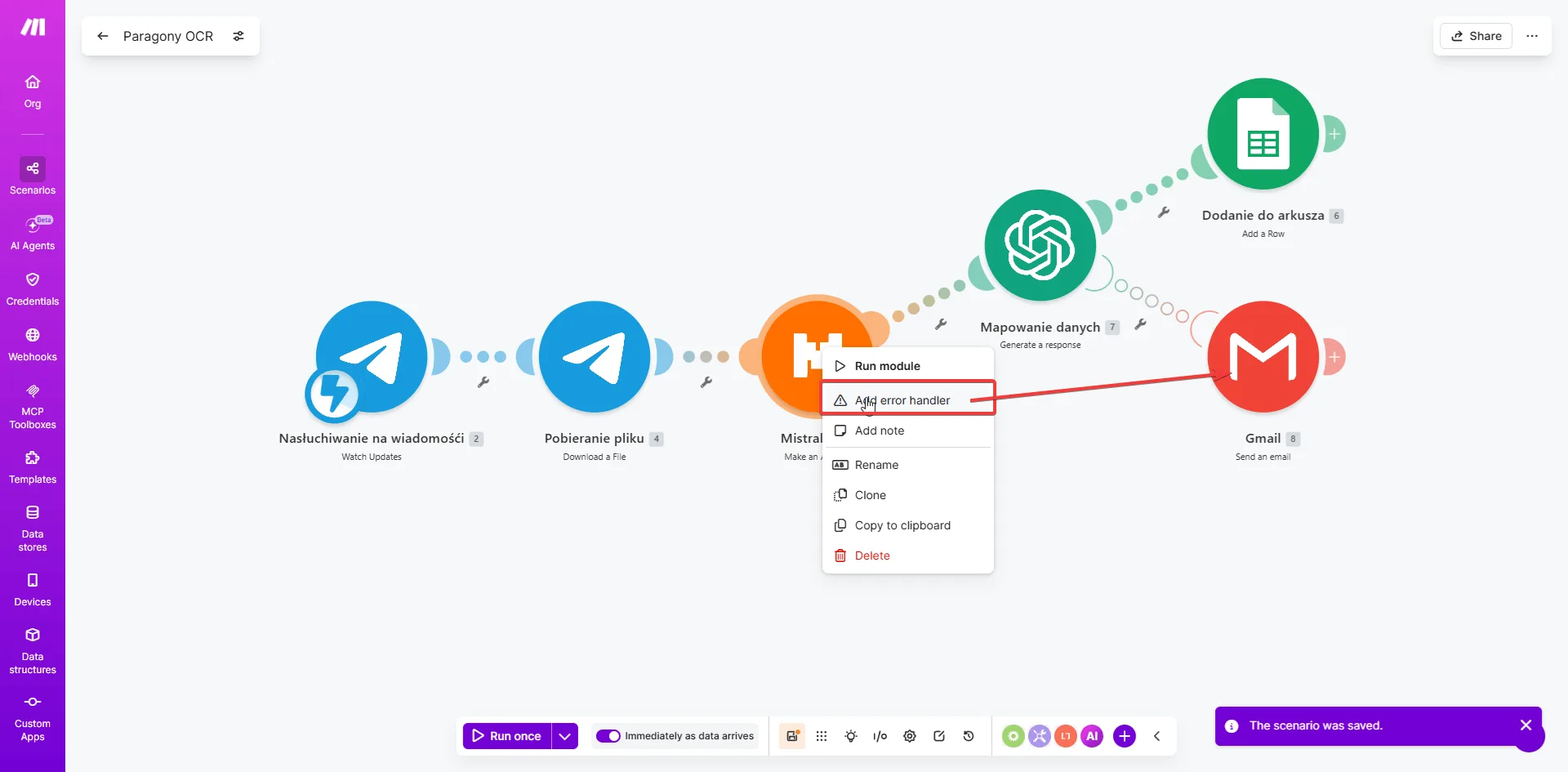Add module after Gmail
This screenshot has width=1568, height=772.
[x=1334, y=357]
